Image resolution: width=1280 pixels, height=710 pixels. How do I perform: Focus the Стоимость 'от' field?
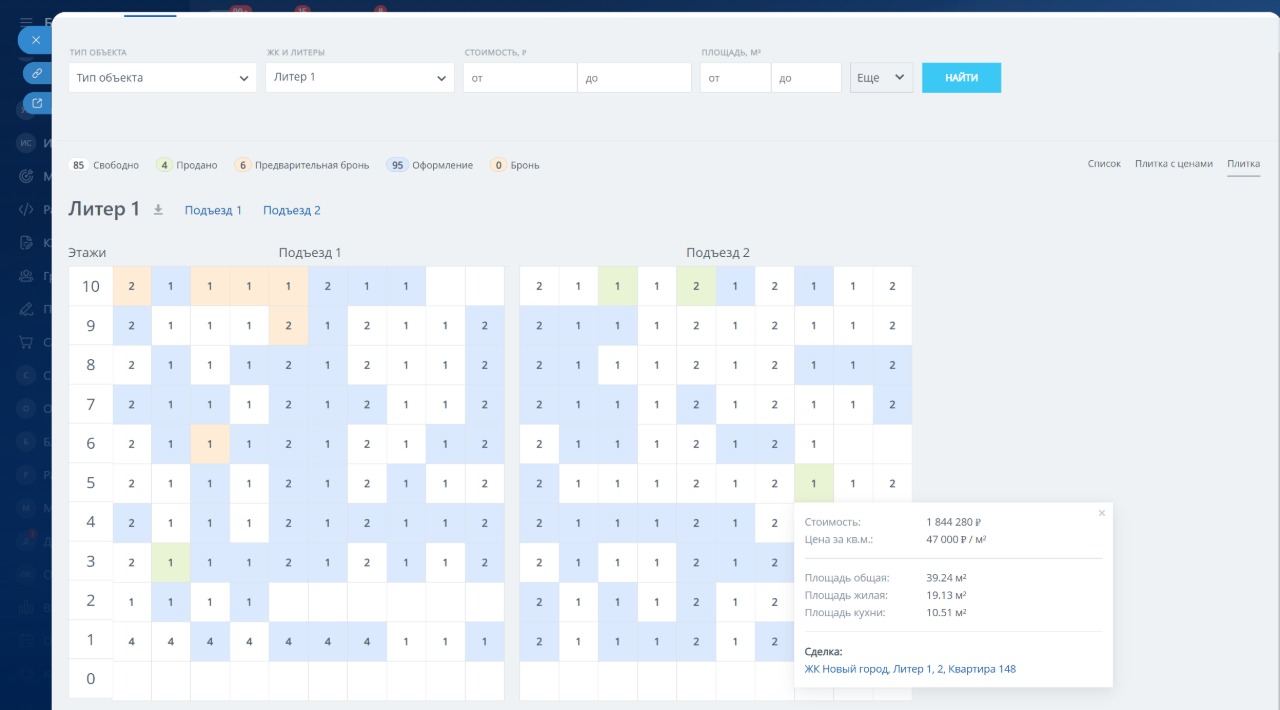520,77
